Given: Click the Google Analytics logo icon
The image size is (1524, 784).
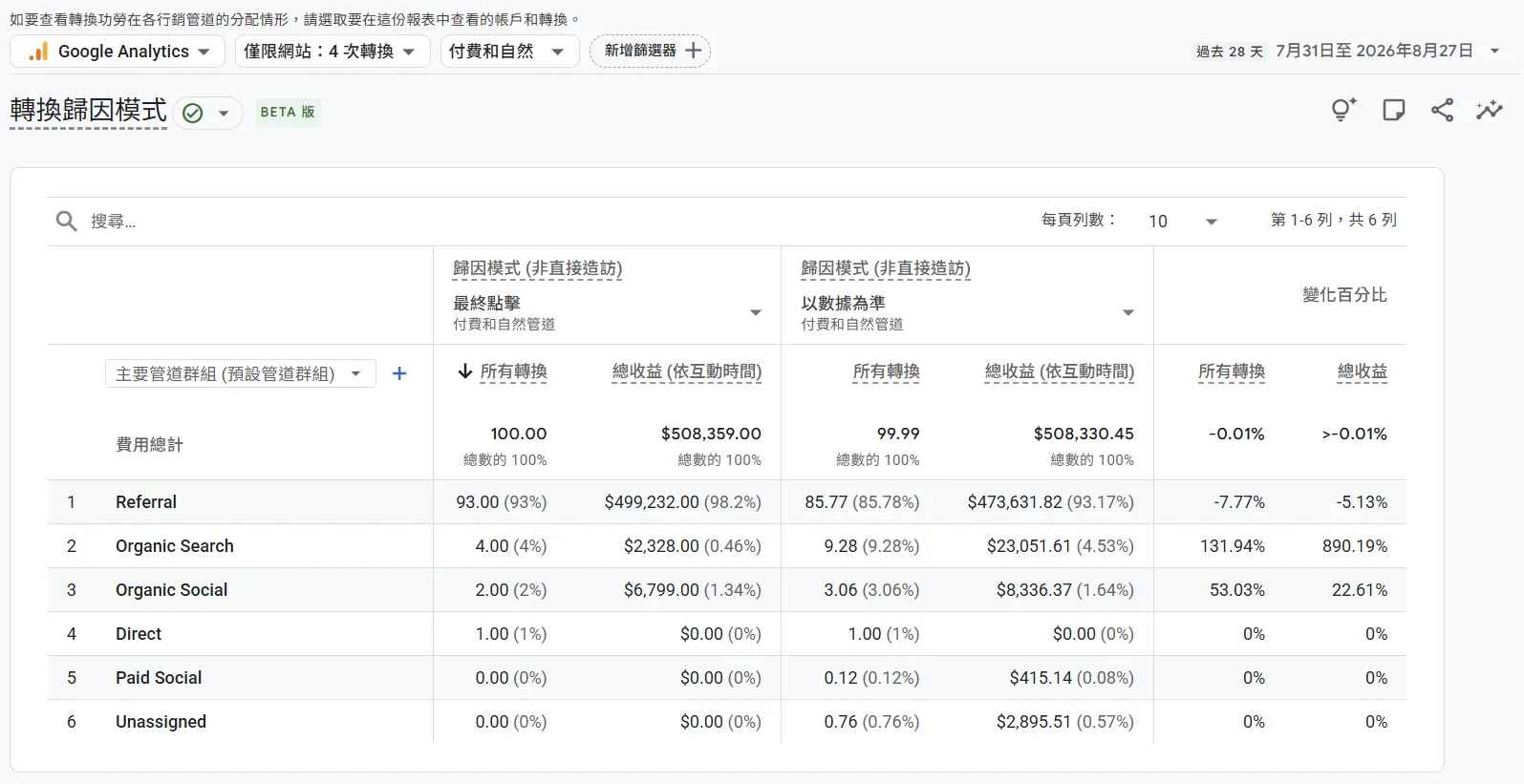Looking at the screenshot, I should click(38, 52).
